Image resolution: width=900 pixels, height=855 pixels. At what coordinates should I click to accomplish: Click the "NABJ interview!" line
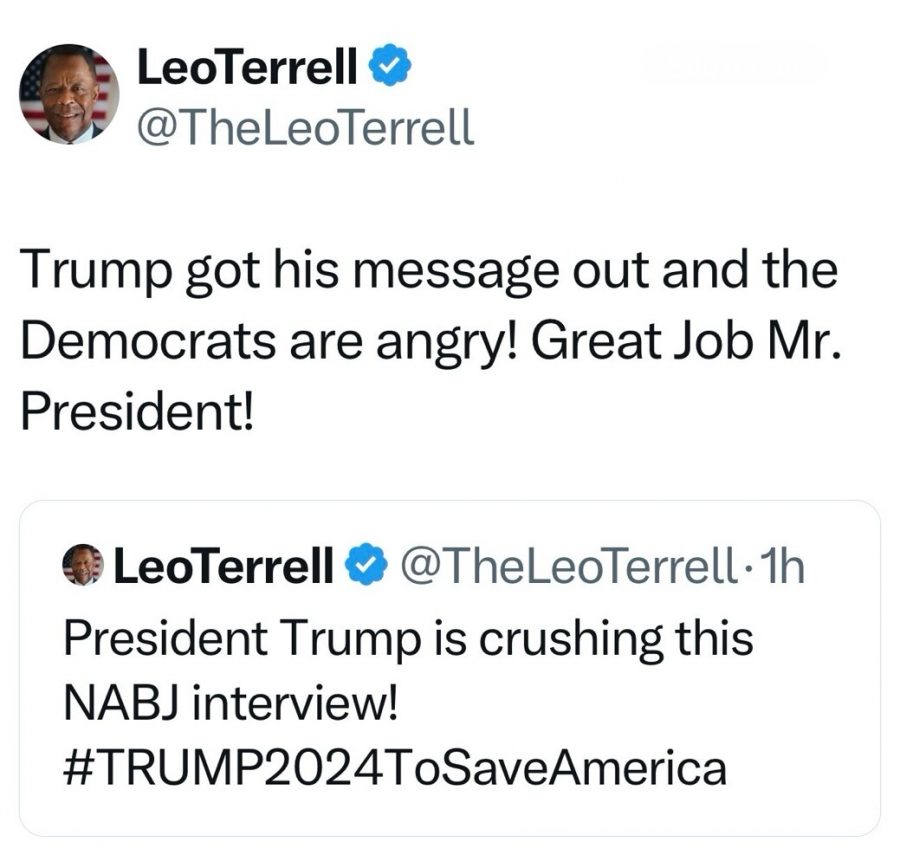pos(231,702)
